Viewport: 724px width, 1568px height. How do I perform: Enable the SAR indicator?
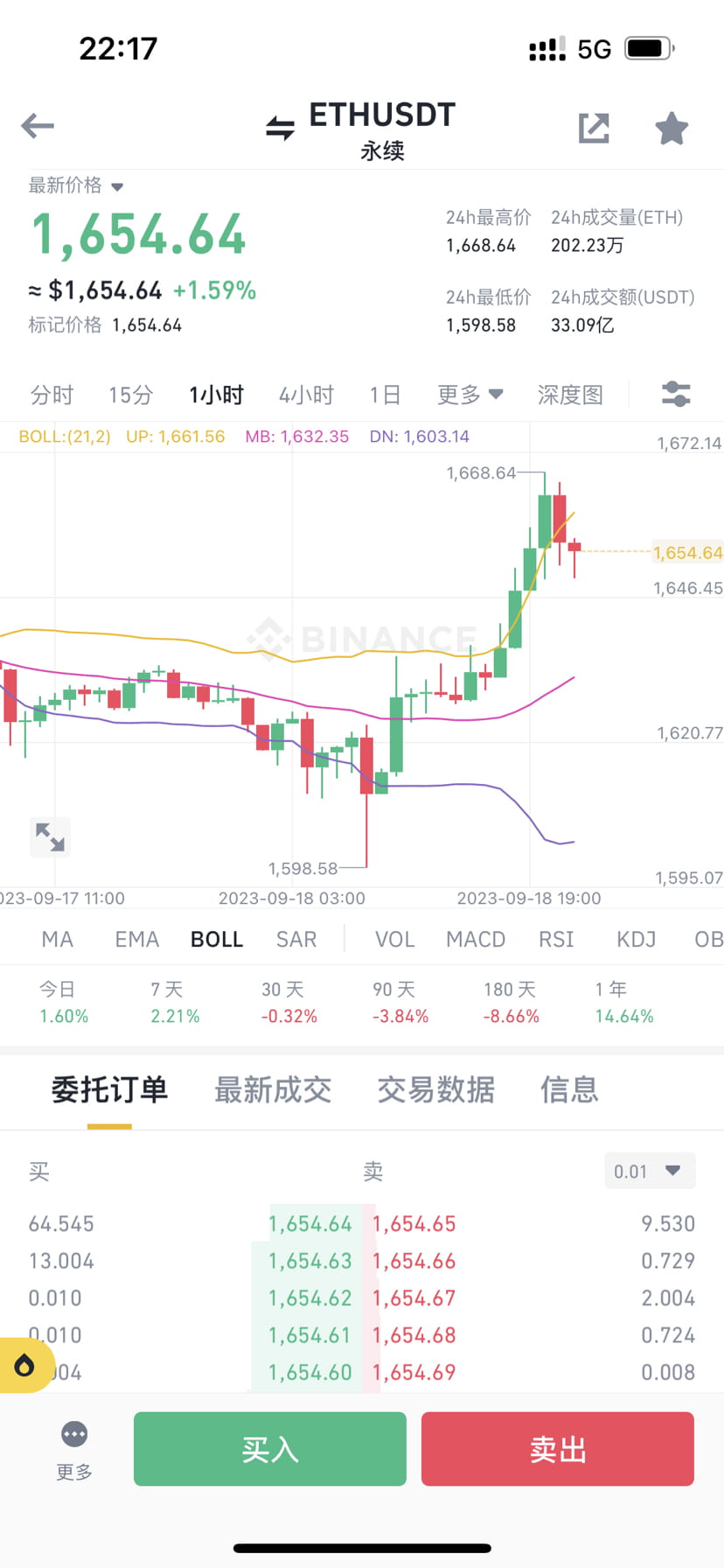[296, 940]
